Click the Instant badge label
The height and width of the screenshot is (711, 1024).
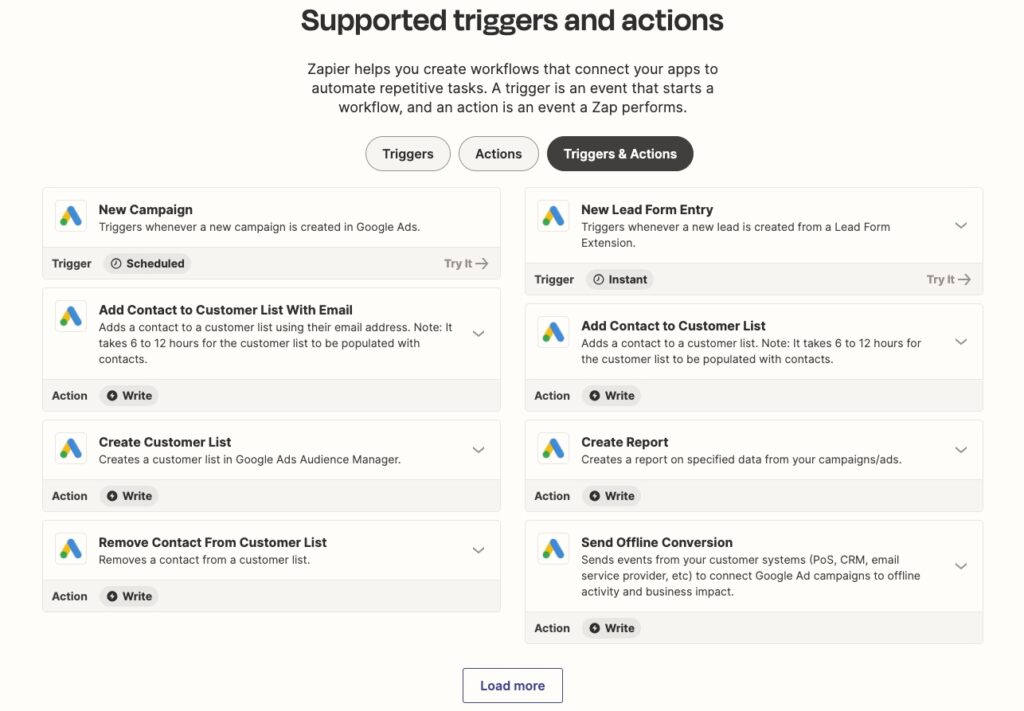pos(628,279)
